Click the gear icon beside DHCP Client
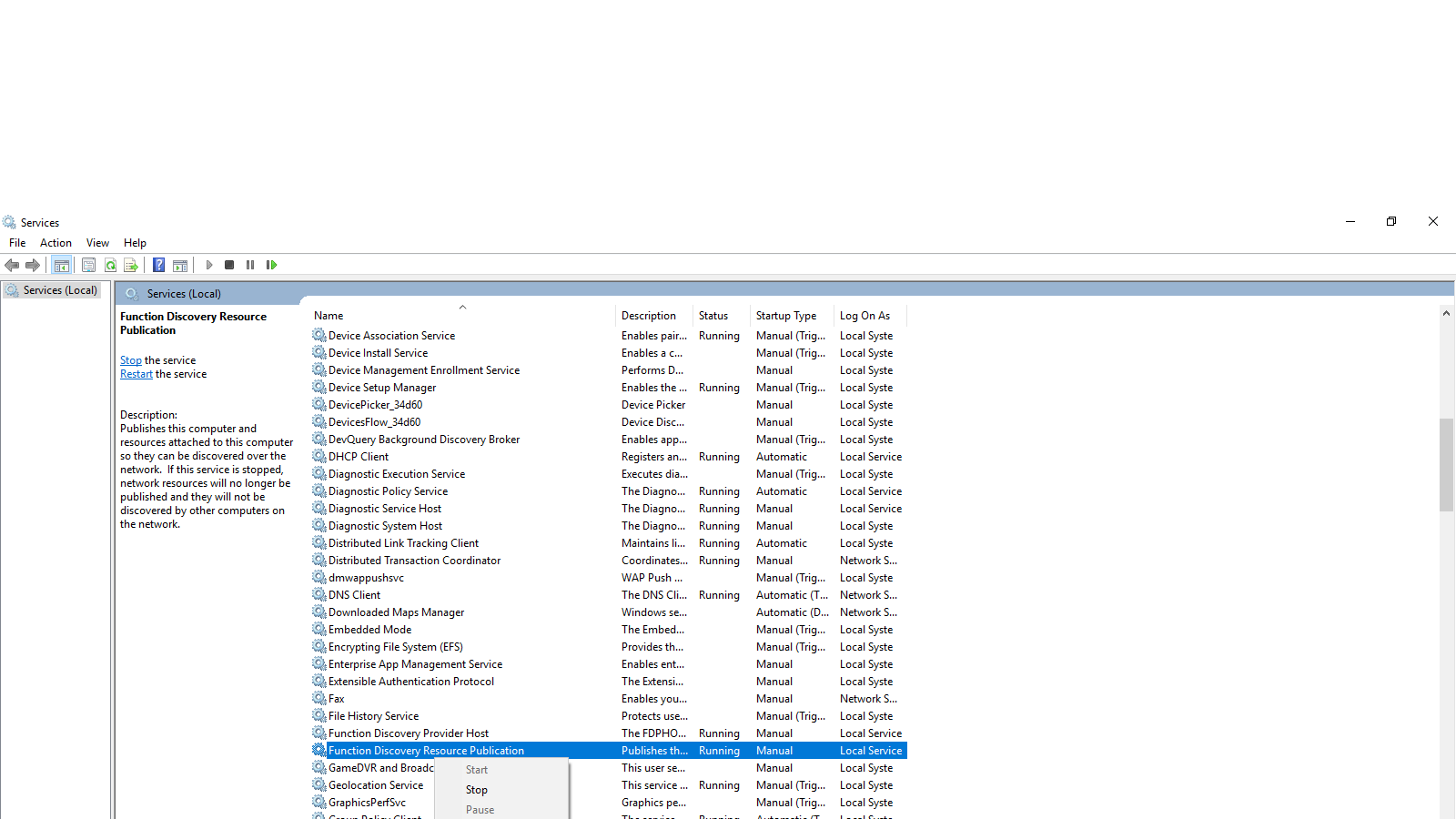Viewport: 1456px width, 819px height. (319, 456)
